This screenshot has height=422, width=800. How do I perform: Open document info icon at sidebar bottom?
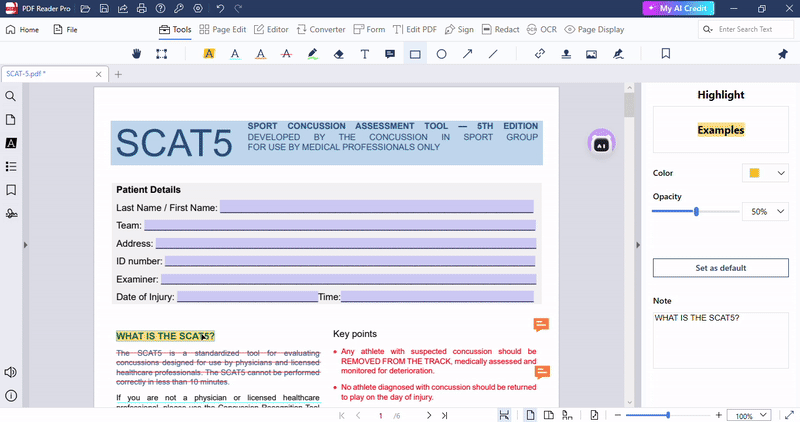(11, 395)
